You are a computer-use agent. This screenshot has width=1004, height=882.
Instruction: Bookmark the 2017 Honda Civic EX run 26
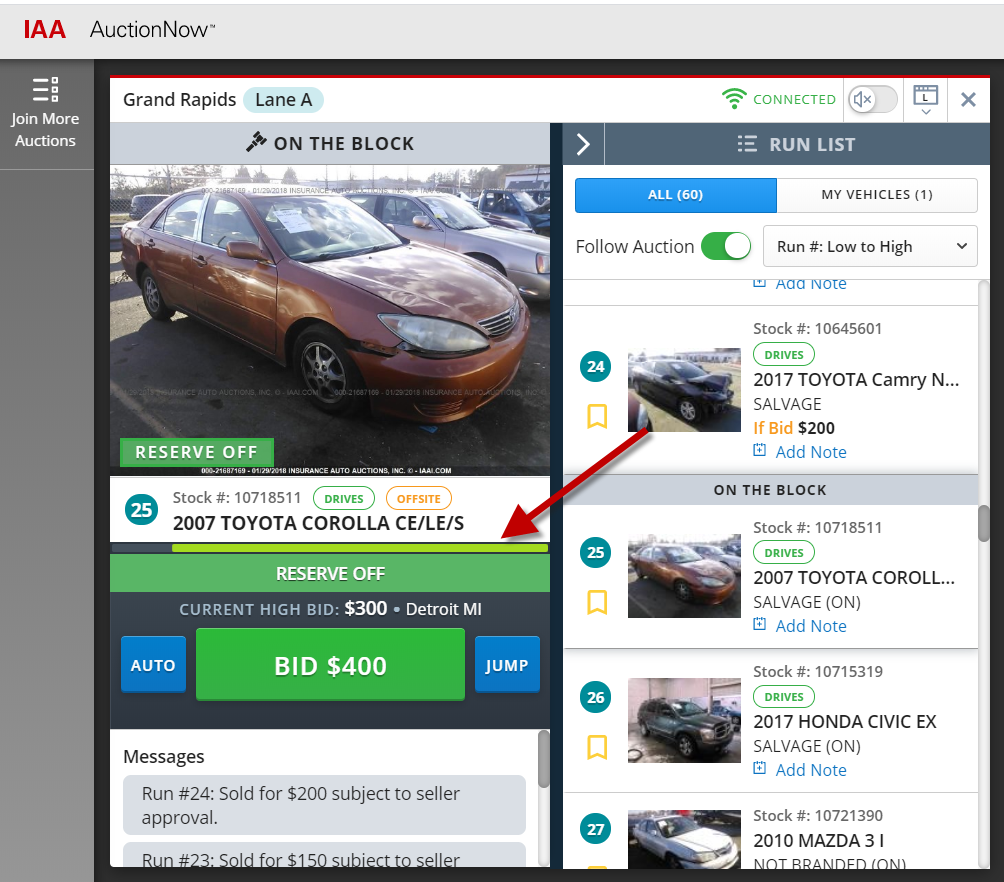point(597,747)
